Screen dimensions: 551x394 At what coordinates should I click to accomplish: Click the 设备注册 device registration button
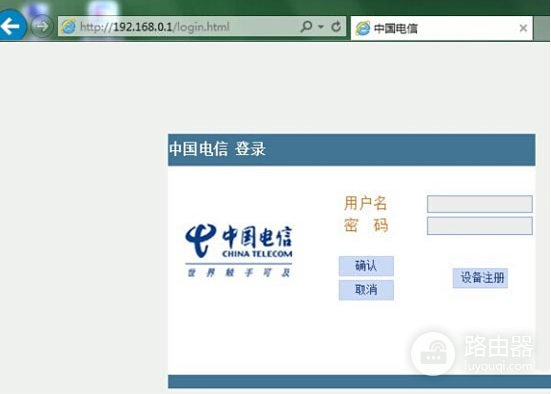point(480,278)
